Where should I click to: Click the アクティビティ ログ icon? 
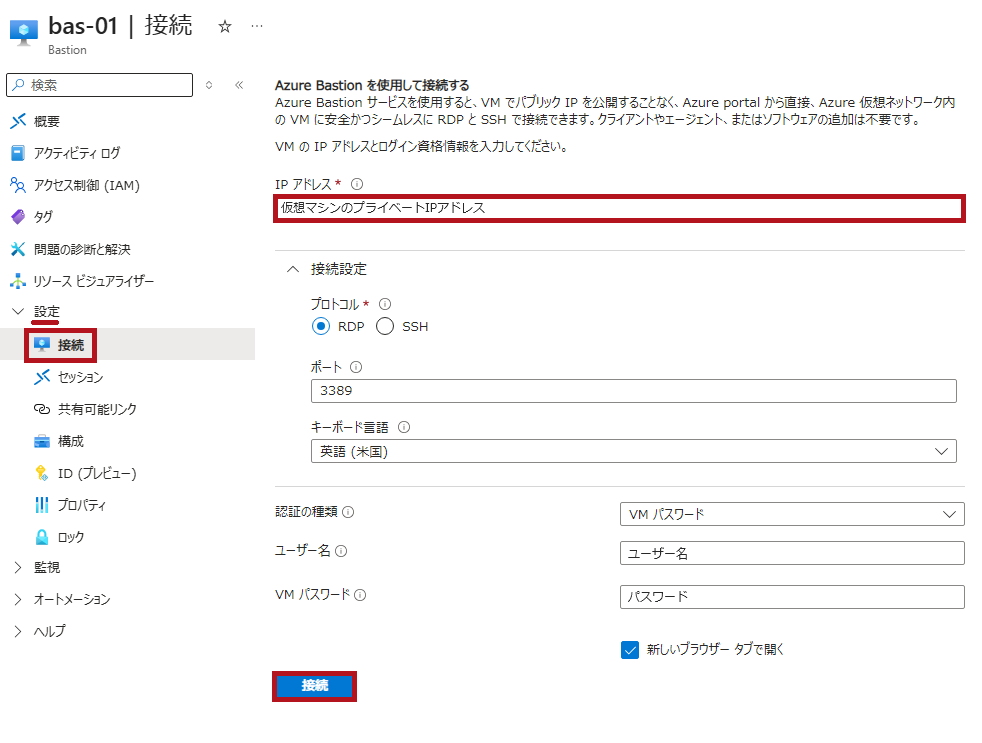click(18, 153)
